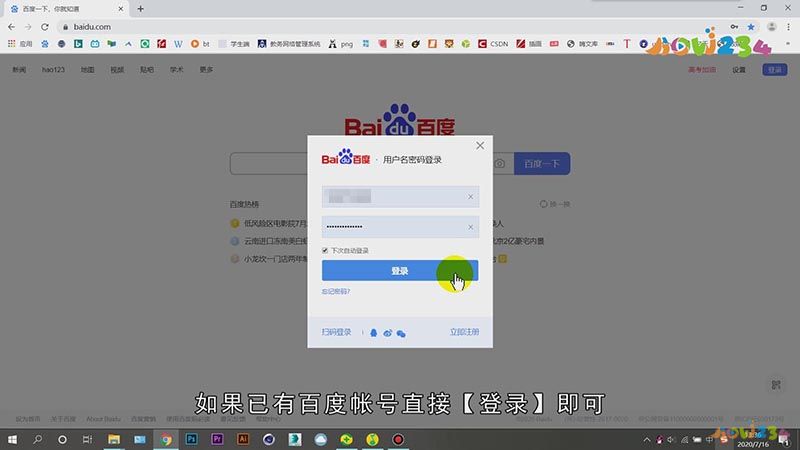This screenshot has height=450, width=800.
Task: Go back with the browser back arrow
Action: 11,27
